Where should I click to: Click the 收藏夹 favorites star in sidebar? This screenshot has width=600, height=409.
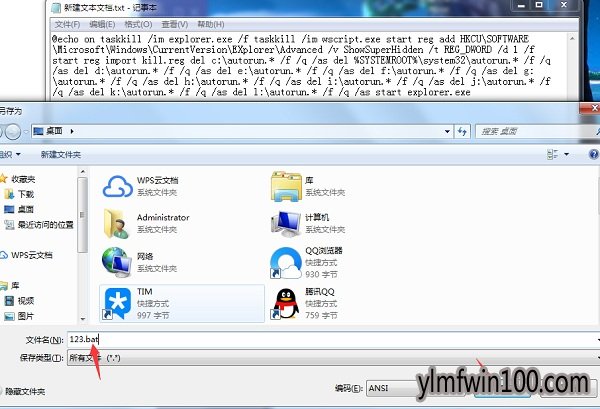point(4,179)
